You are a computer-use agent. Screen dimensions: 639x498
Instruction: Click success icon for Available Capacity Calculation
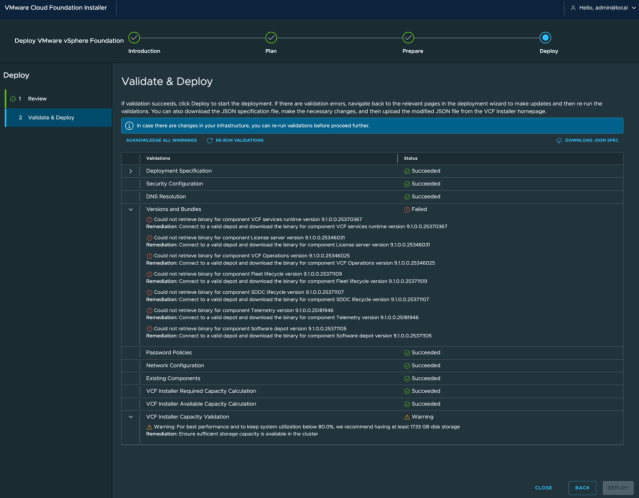click(x=407, y=404)
